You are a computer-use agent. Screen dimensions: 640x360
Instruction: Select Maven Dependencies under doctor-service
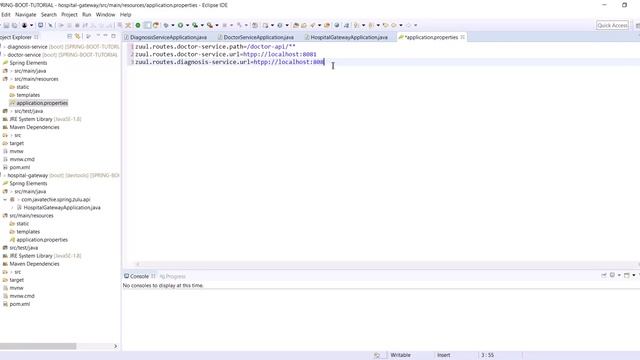[x=34, y=127]
